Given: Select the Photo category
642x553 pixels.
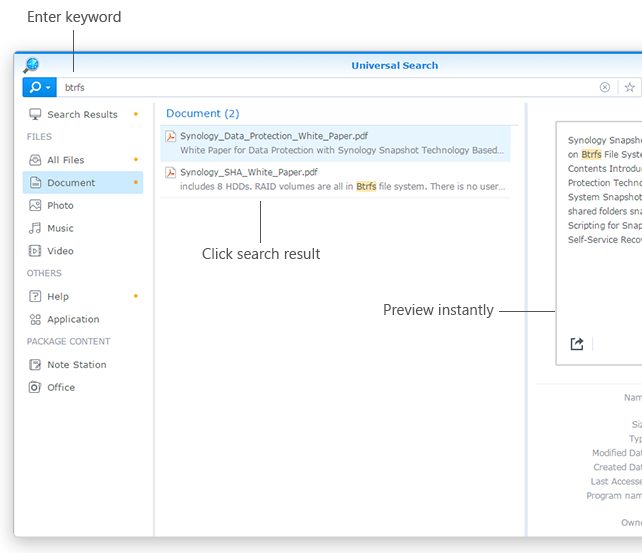Looking at the screenshot, I should tap(83, 205).
